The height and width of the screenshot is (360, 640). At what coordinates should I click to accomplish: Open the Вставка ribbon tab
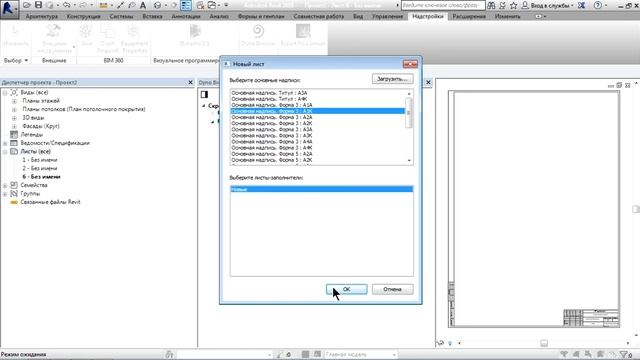click(x=152, y=16)
